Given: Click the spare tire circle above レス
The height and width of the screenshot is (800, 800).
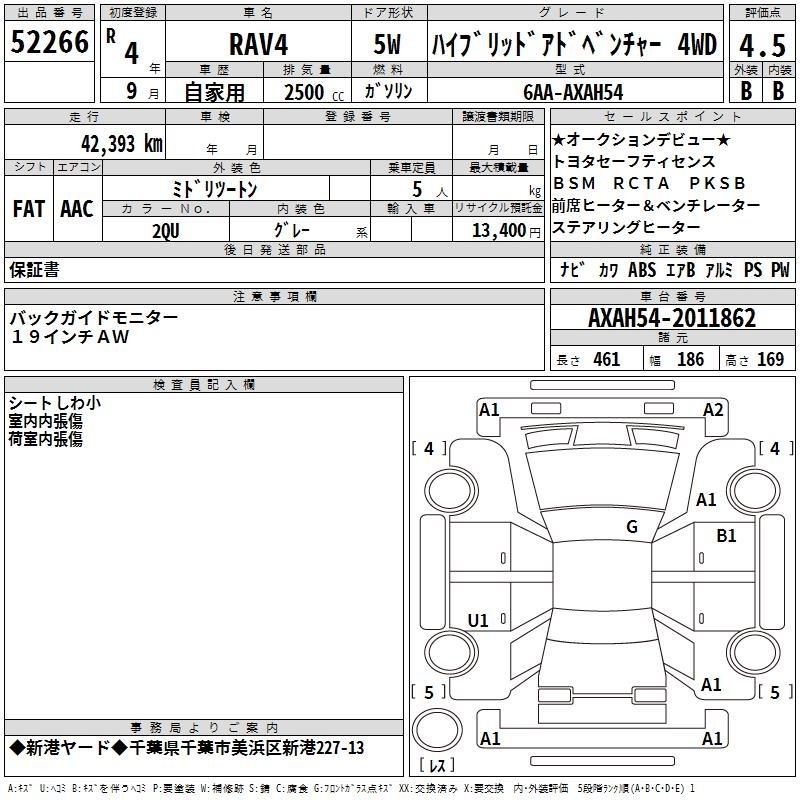Looking at the screenshot, I should click(x=437, y=730).
